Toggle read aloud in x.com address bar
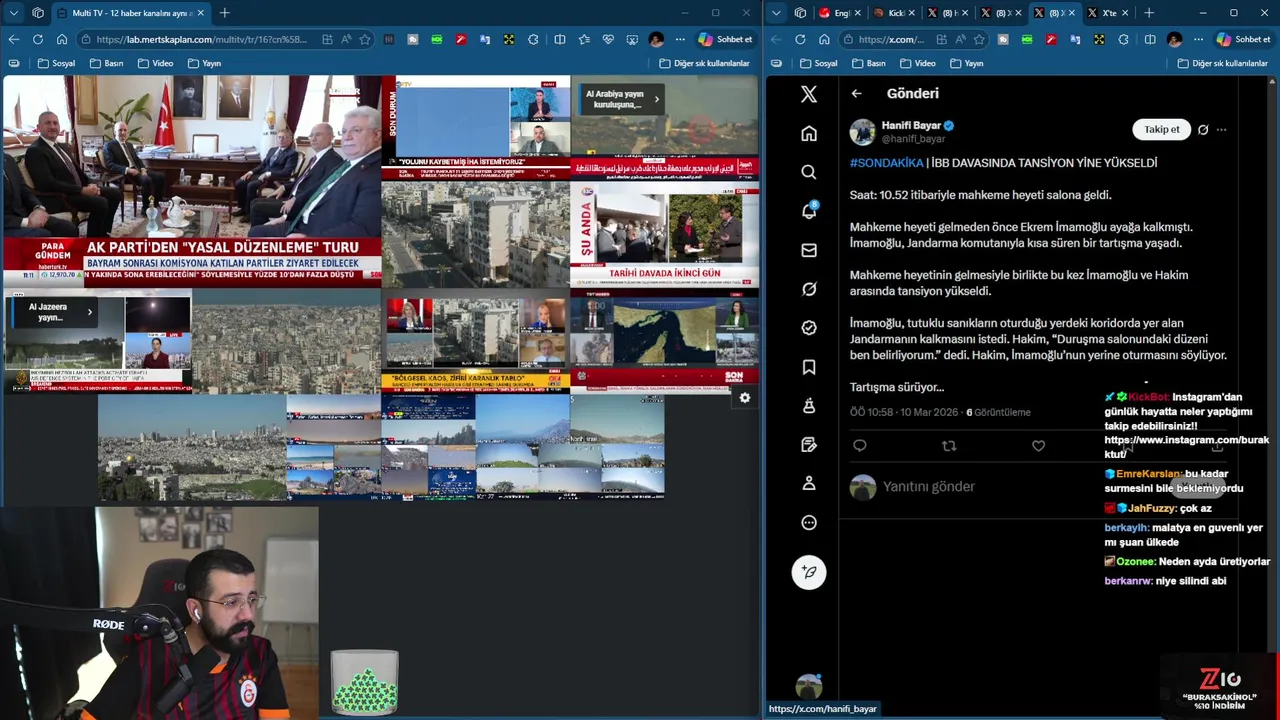This screenshot has height=720, width=1280. 959,39
